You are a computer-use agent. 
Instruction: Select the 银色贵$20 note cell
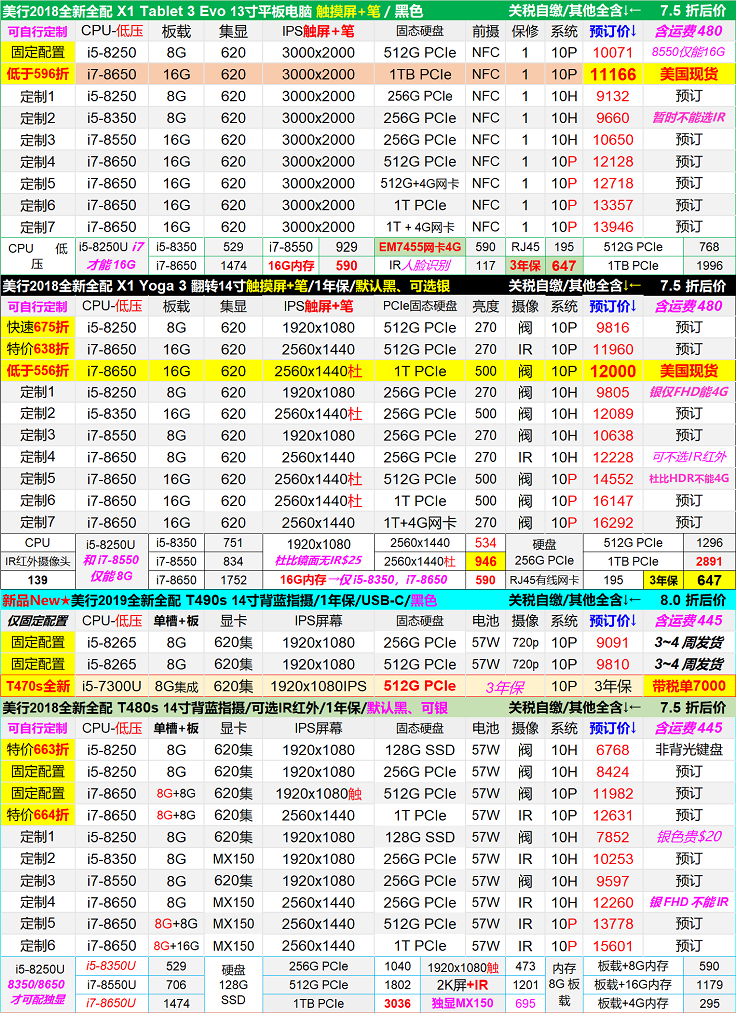[688, 837]
